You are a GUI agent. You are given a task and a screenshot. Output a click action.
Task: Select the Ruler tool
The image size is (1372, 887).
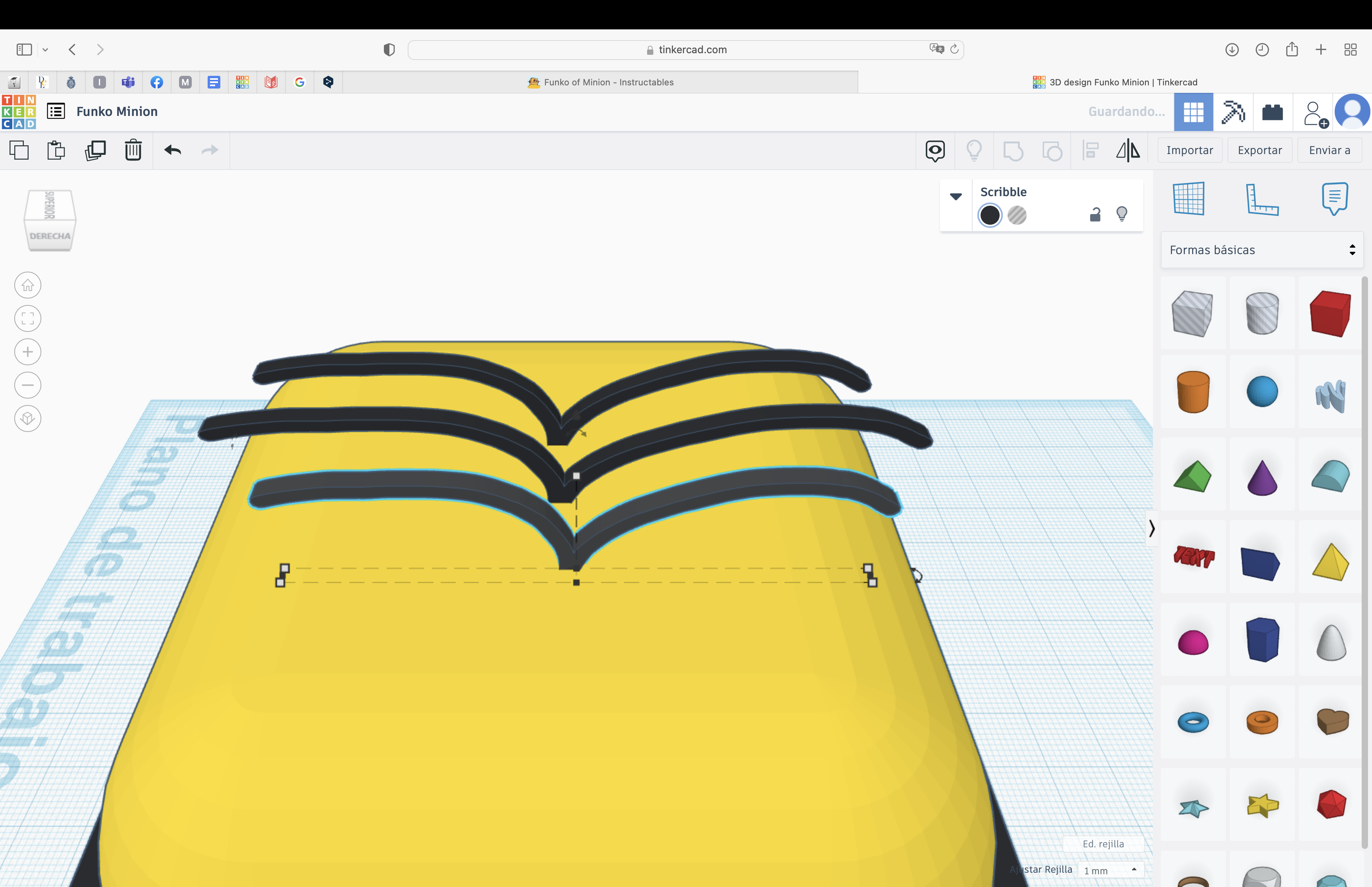(x=1262, y=199)
